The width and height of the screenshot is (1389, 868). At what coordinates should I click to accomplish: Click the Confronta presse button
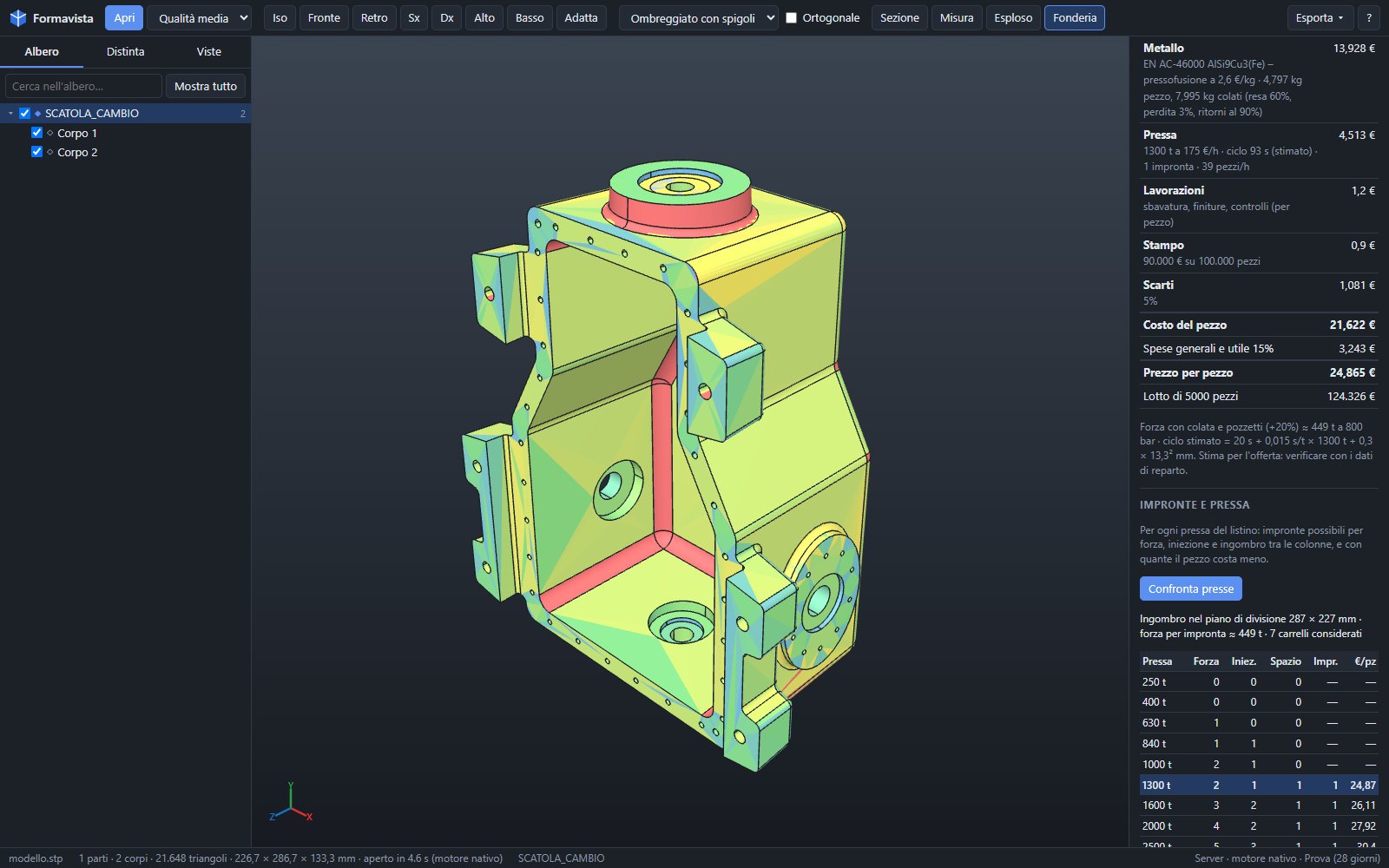[x=1190, y=589]
